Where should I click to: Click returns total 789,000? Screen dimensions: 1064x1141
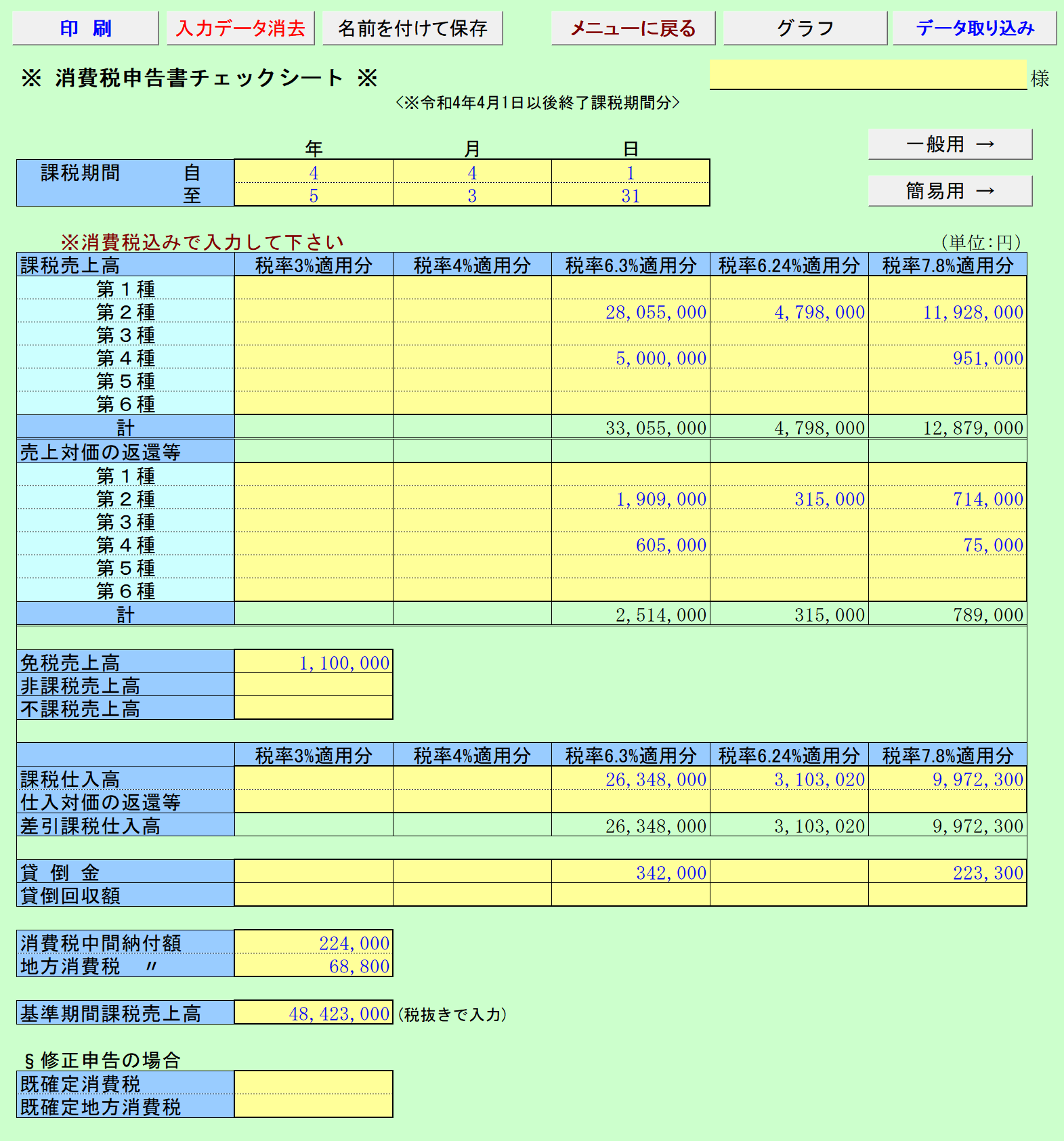click(948, 614)
